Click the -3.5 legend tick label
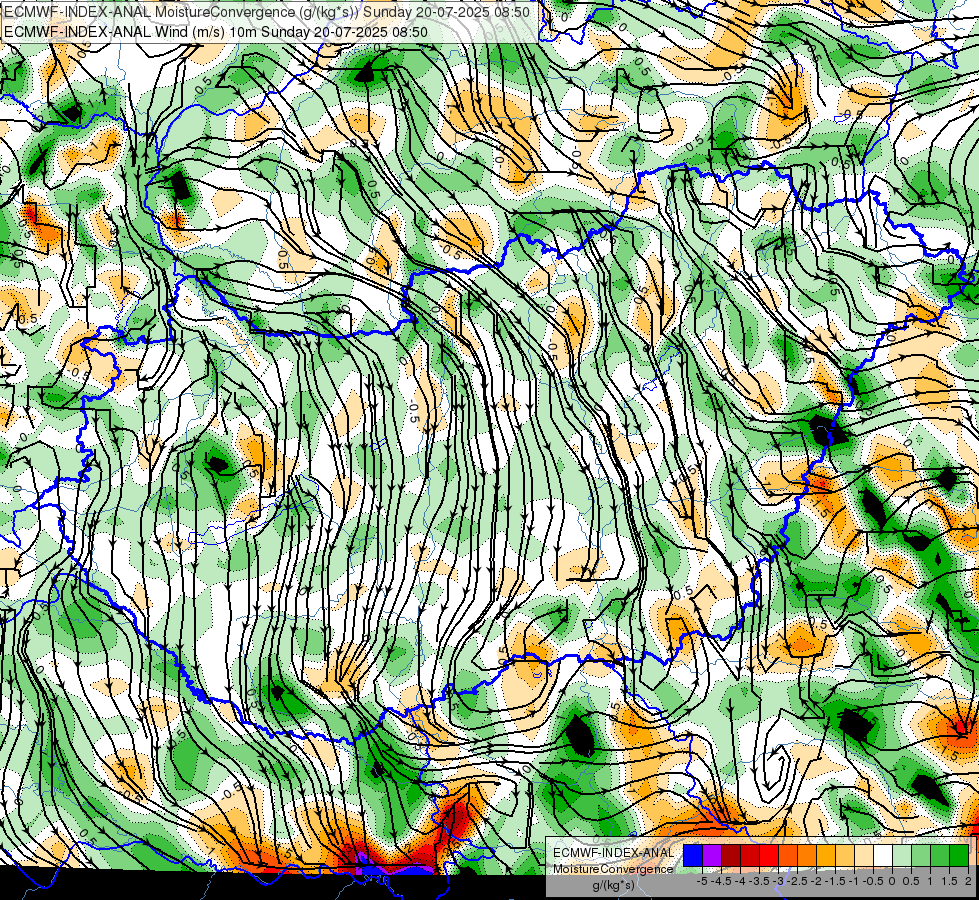This screenshot has width=979, height=900. point(760,881)
